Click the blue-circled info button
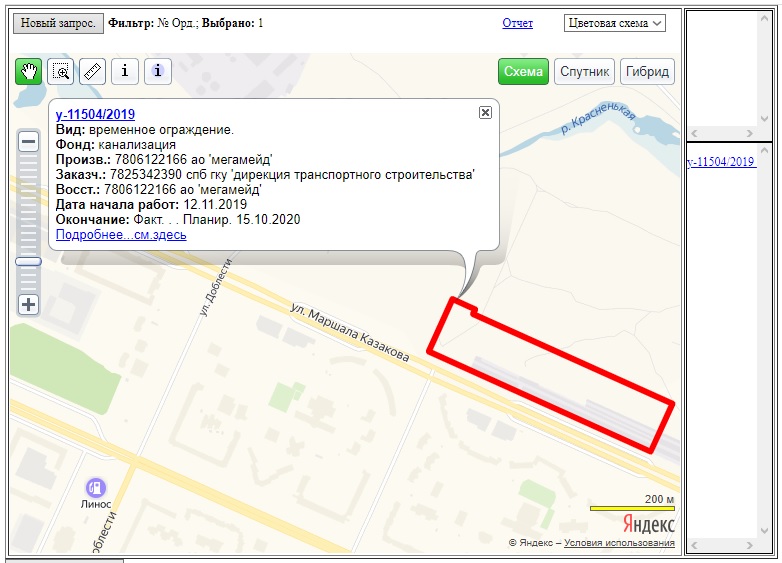 158,71
